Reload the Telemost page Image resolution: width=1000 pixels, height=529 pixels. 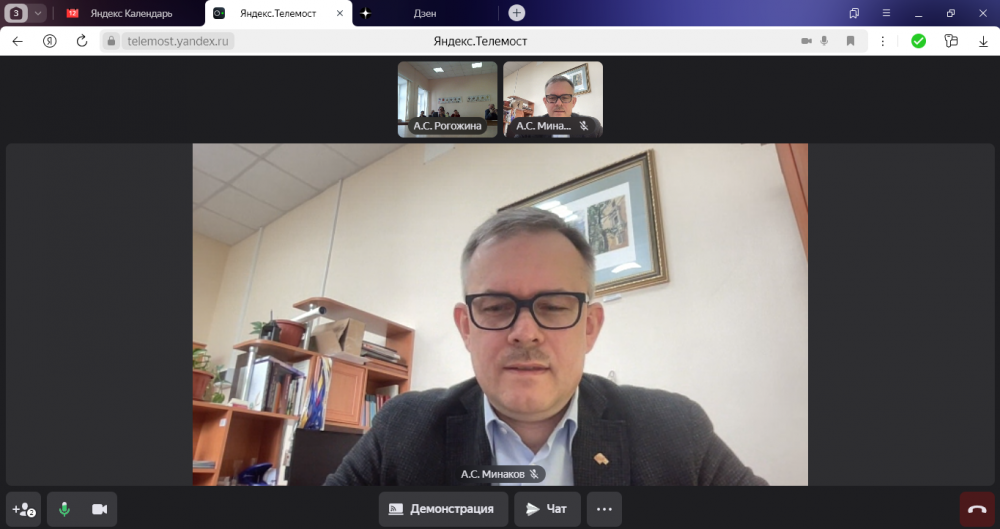click(x=82, y=41)
